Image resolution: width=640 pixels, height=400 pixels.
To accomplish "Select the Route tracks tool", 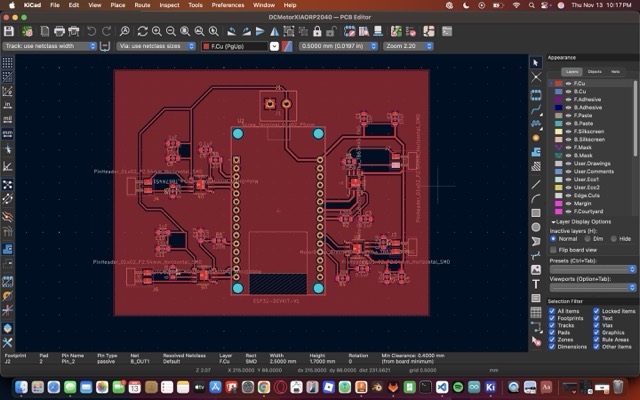I will [x=536, y=109].
